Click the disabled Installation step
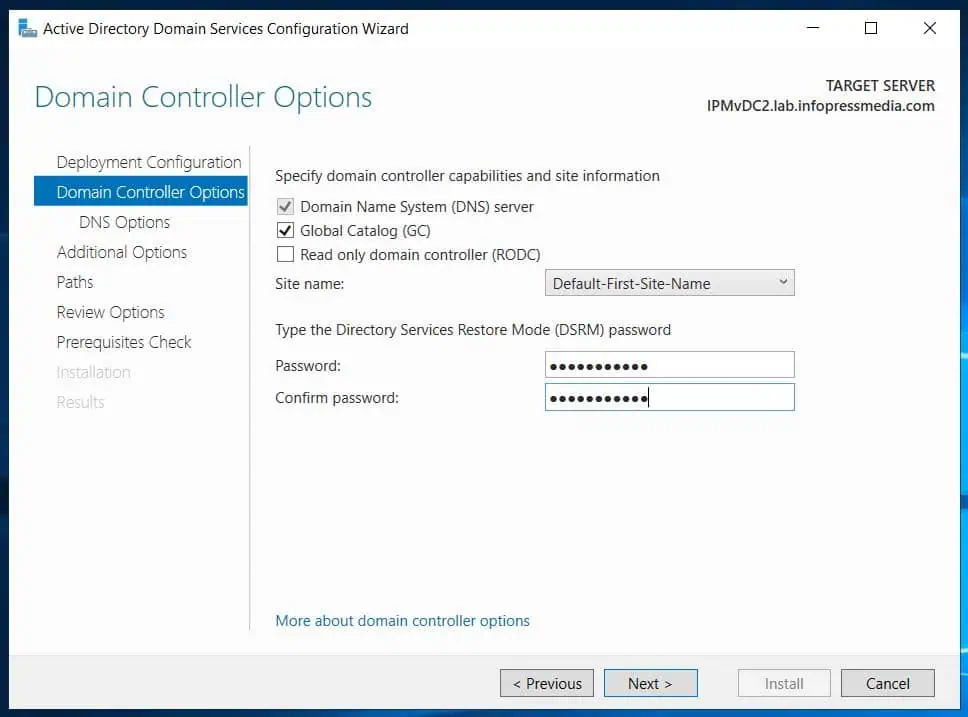The width and height of the screenshot is (968, 717). pos(93,372)
